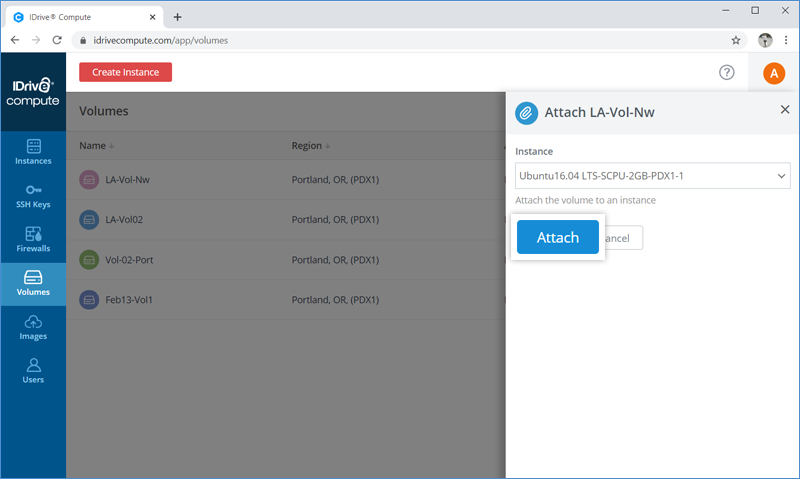
Task: Click the LA-Vol-Nw volume icon
Action: (89, 180)
